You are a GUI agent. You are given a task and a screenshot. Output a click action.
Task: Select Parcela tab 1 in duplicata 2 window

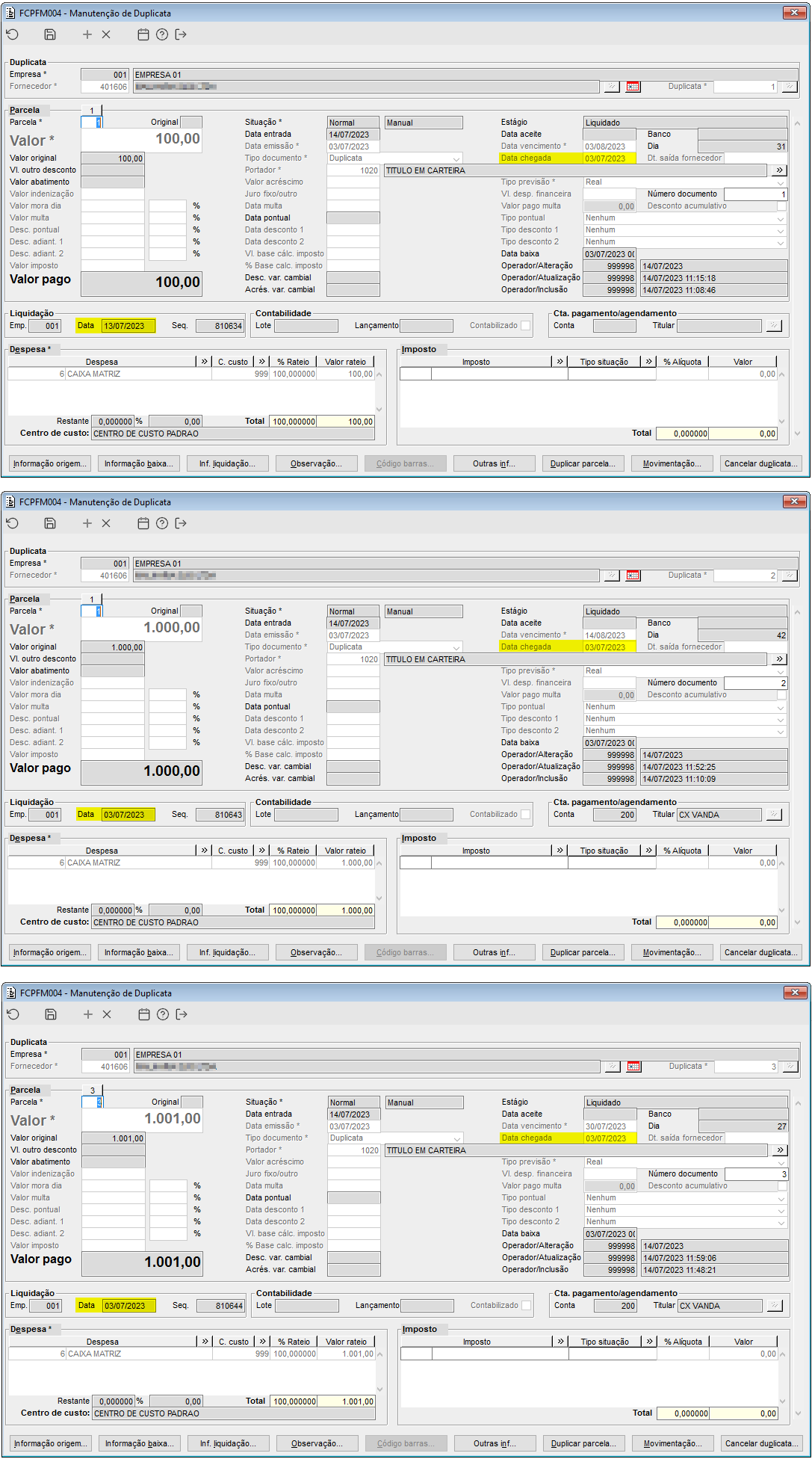point(92,599)
